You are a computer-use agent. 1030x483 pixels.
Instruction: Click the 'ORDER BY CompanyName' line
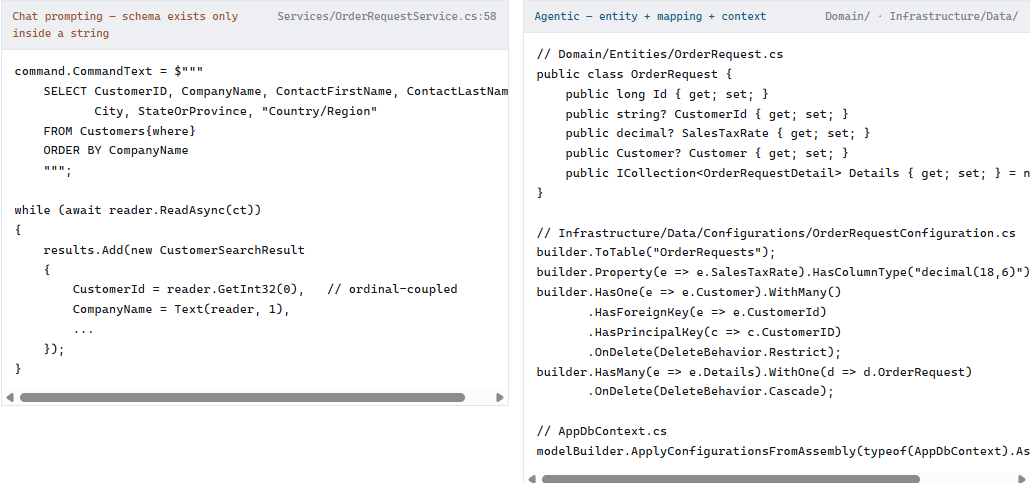(x=116, y=150)
